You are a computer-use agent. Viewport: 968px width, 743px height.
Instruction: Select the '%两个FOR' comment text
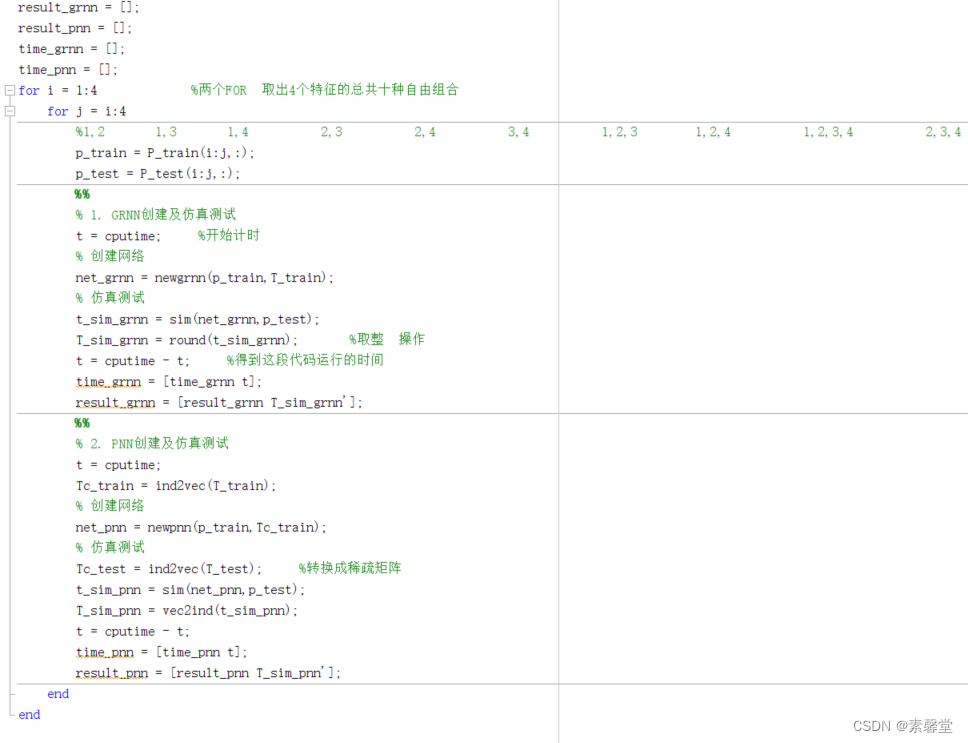[x=218, y=89]
